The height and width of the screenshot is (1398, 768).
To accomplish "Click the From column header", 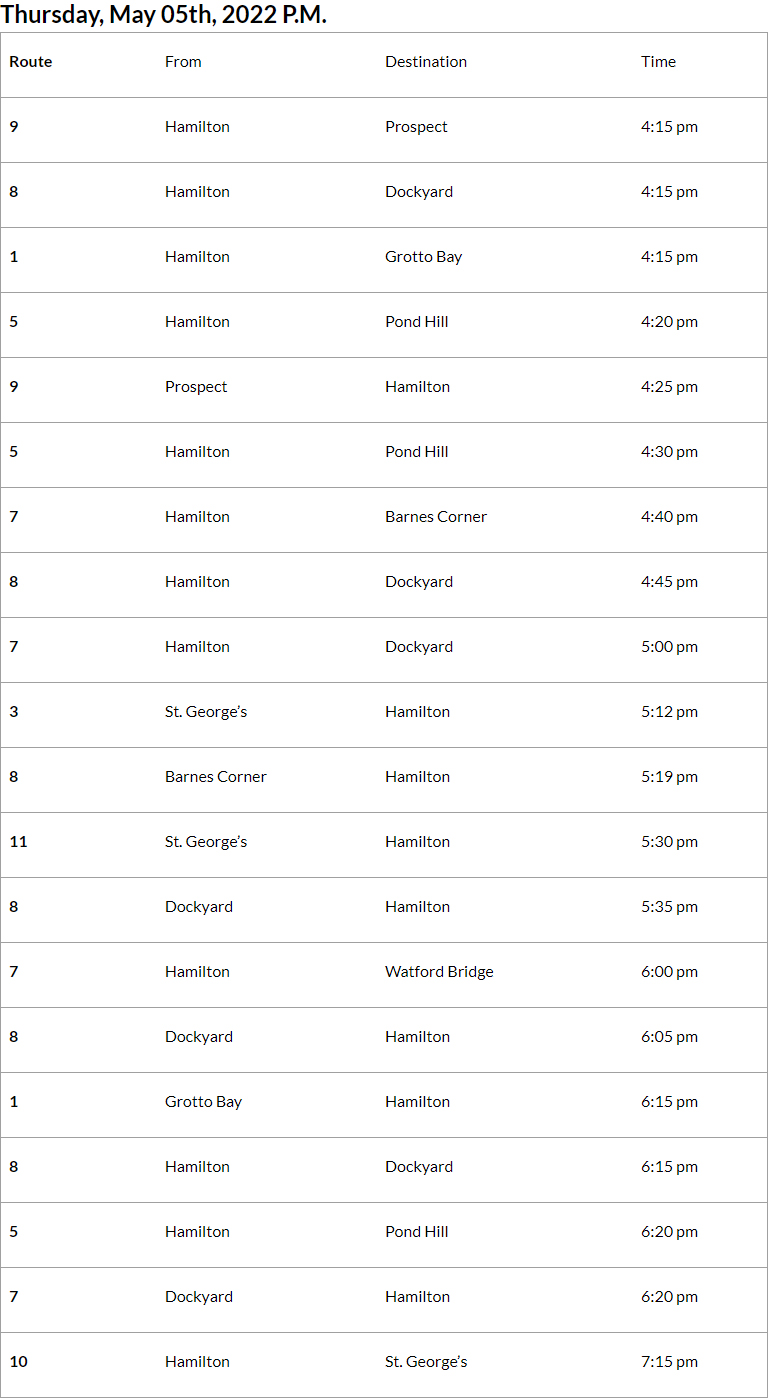I will tap(183, 62).
